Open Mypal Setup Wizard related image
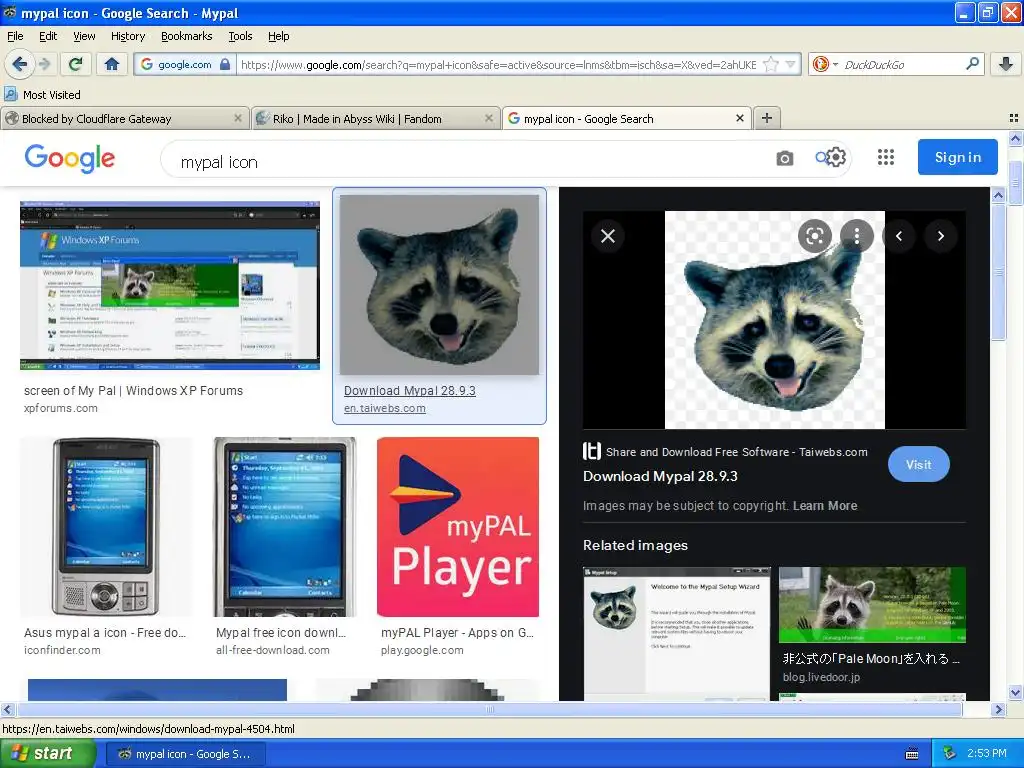This screenshot has width=1024, height=768. (677, 633)
